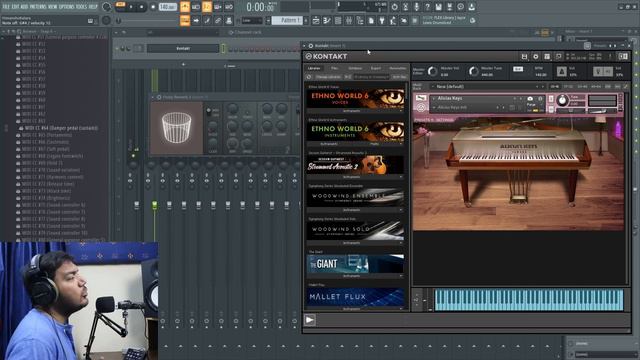Viewport: 640px width, 360px height.
Task: Click the FL Studio stop button
Action: pyautogui.click(x=142, y=7)
